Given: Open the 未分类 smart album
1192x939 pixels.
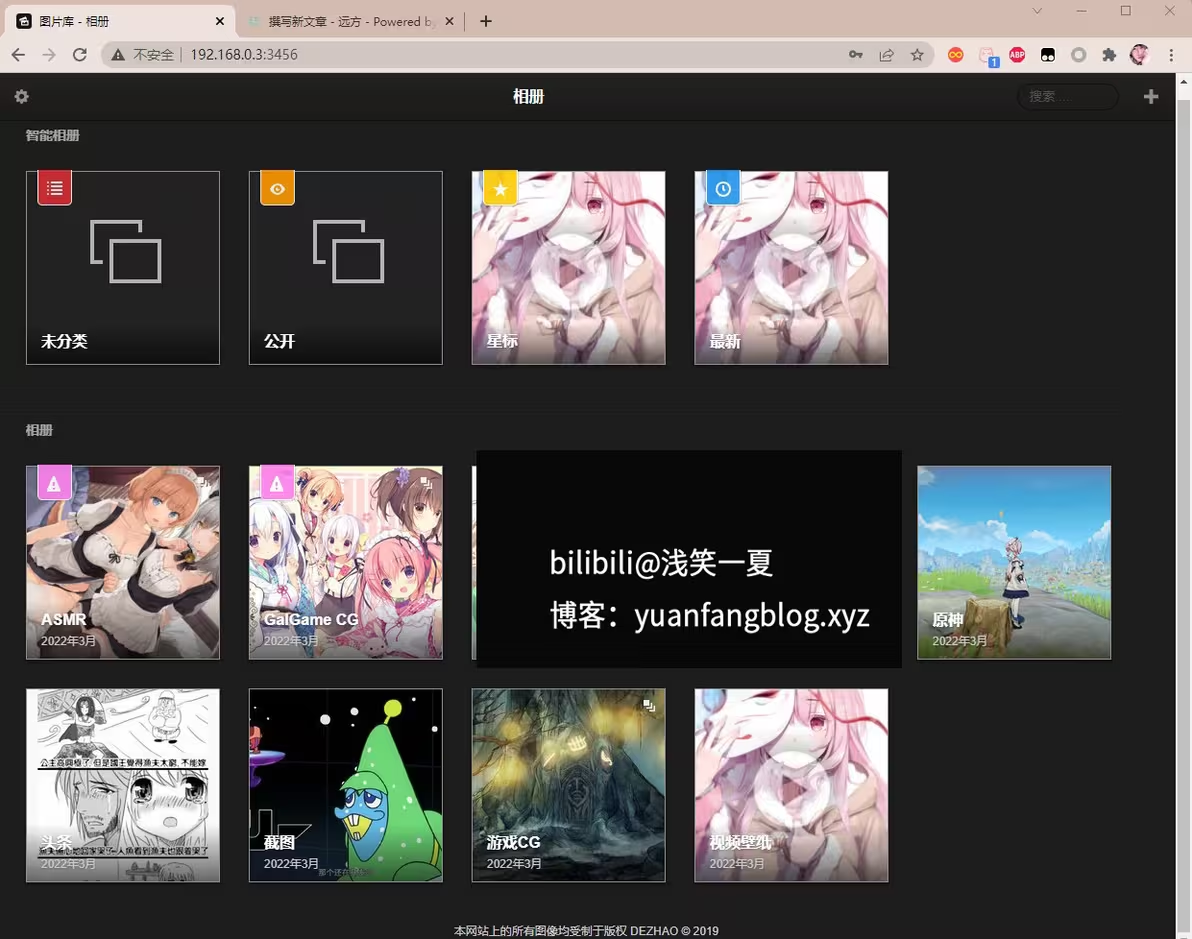Looking at the screenshot, I should pos(123,268).
